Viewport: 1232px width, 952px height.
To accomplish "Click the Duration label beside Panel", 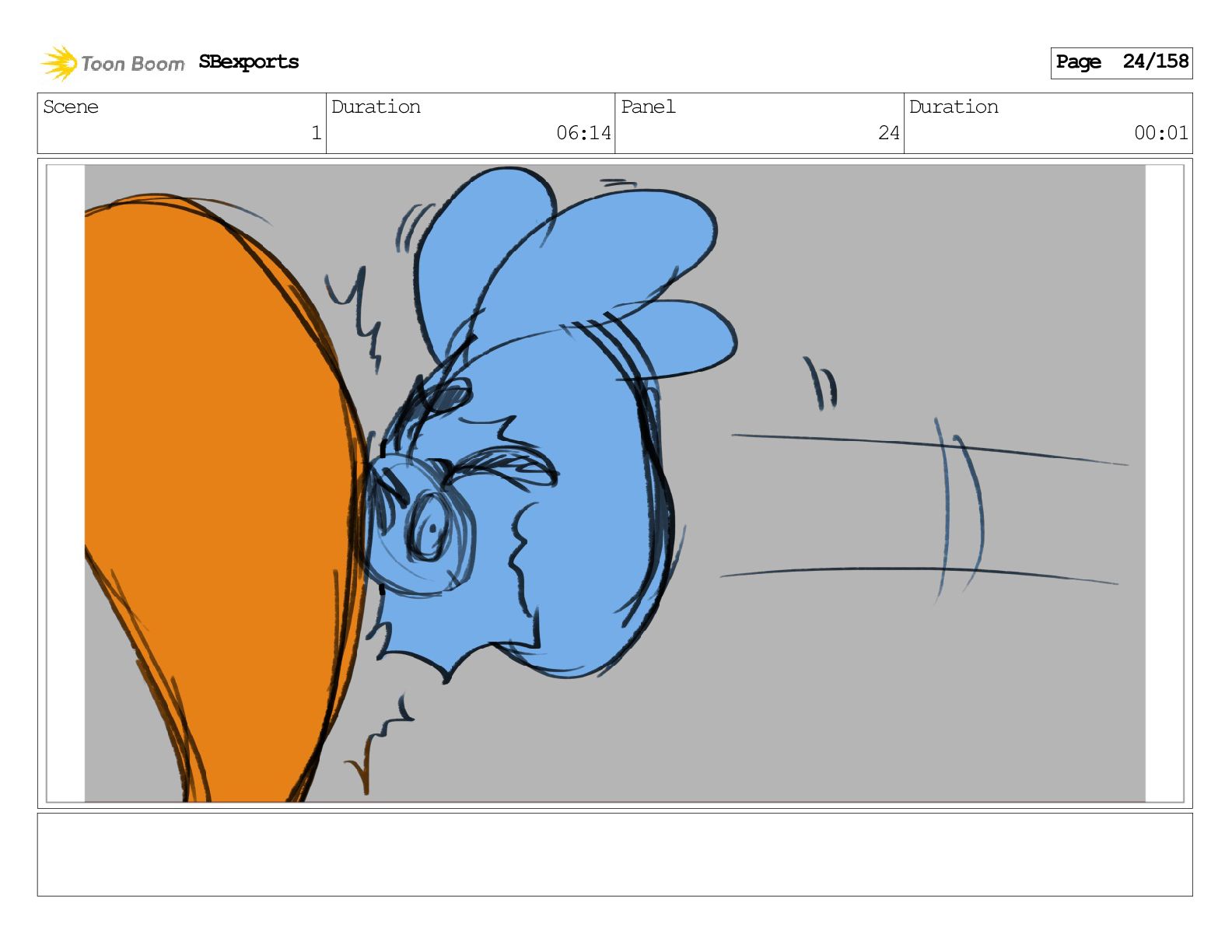I will pos(954,107).
